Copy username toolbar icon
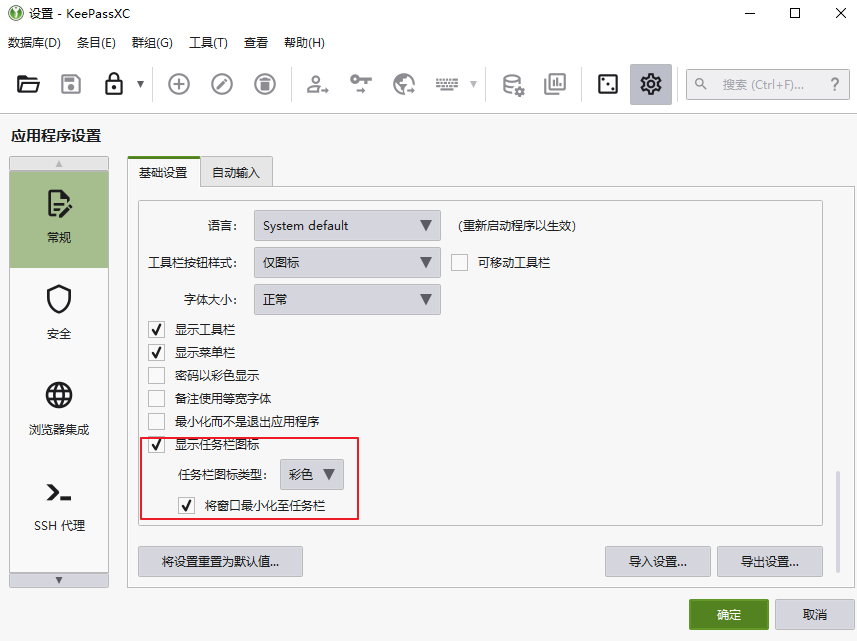Screen dimensions: 857x641 317,84
